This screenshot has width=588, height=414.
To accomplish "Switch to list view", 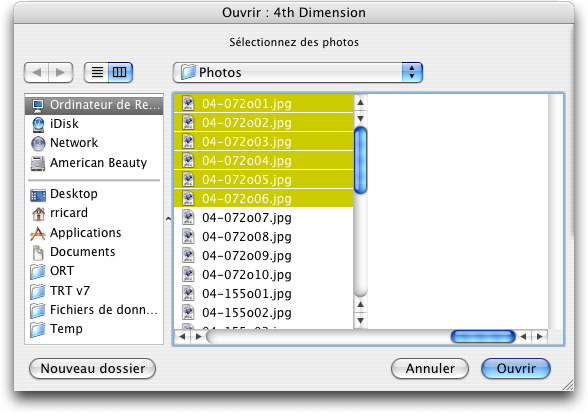I will tap(96, 72).
